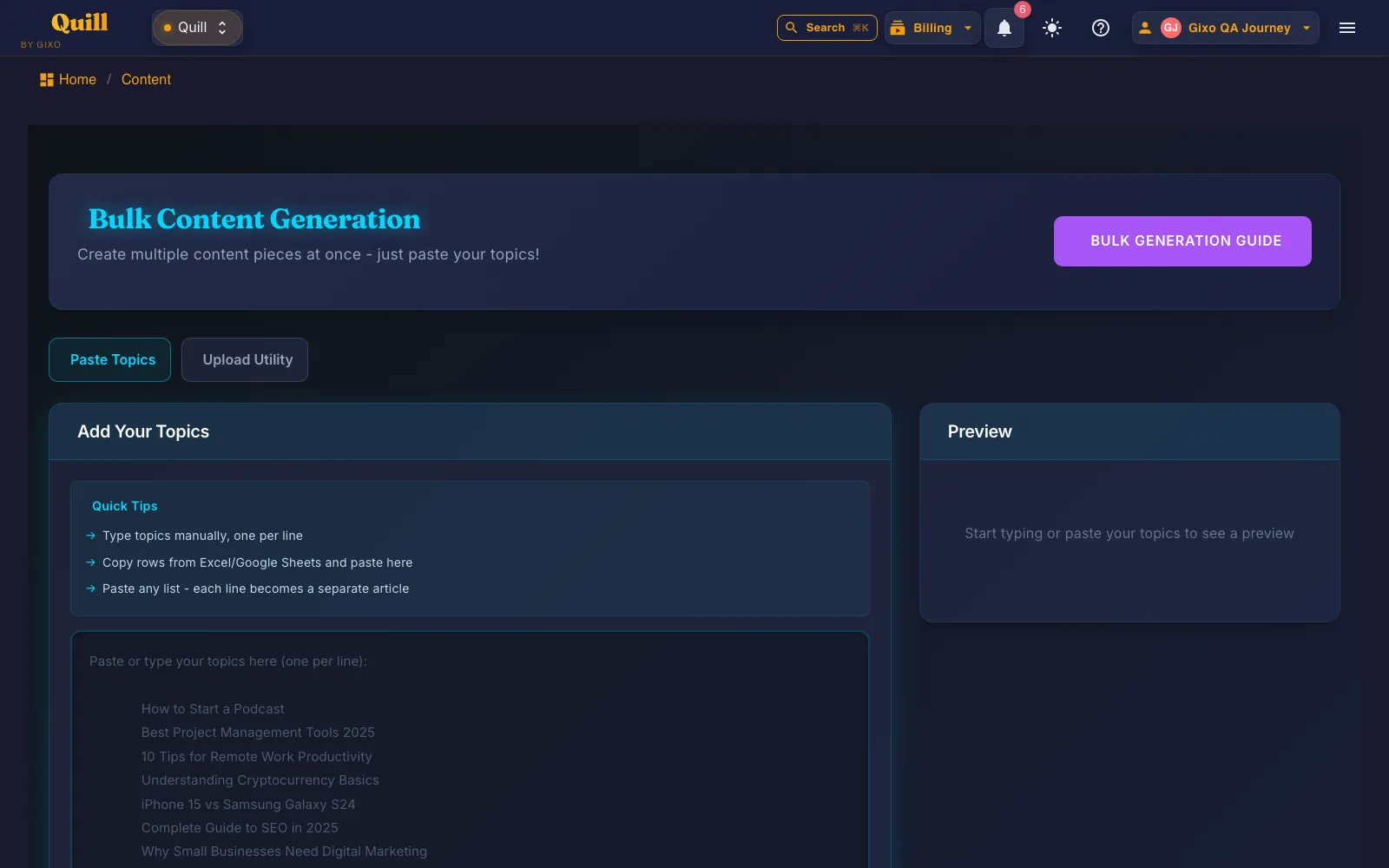1389x868 pixels.
Task: Click the Home dashboard icon
Action: click(x=47, y=80)
